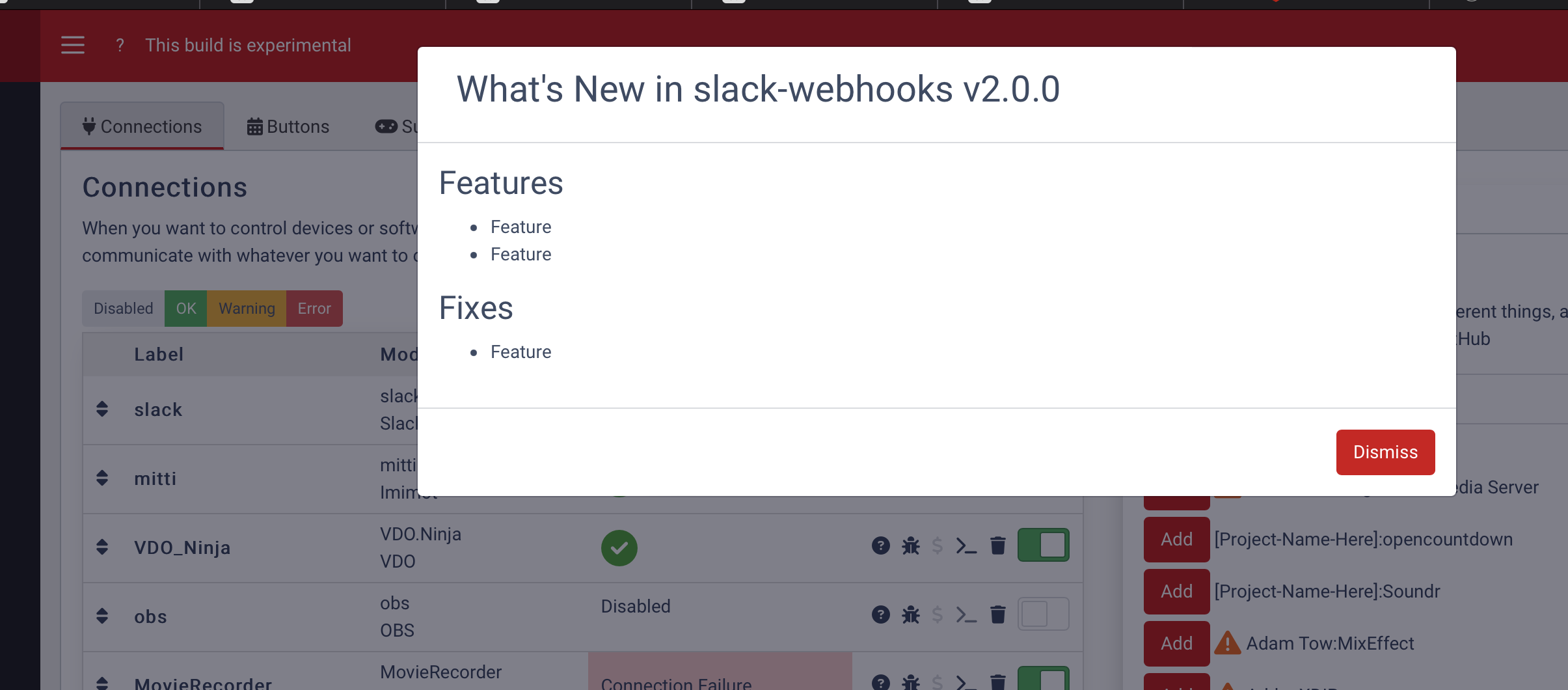Open the hamburger navigation menu
Viewport: 1568px width, 690px height.
(x=72, y=45)
